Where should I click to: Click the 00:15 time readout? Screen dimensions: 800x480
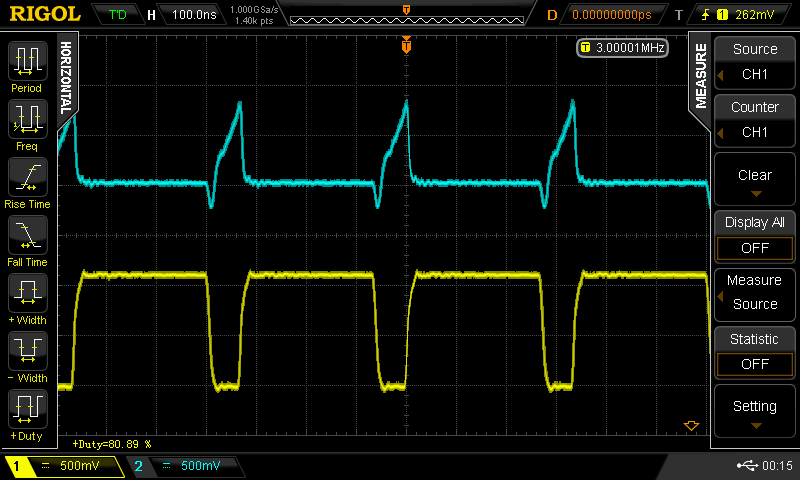(x=777, y=465)
